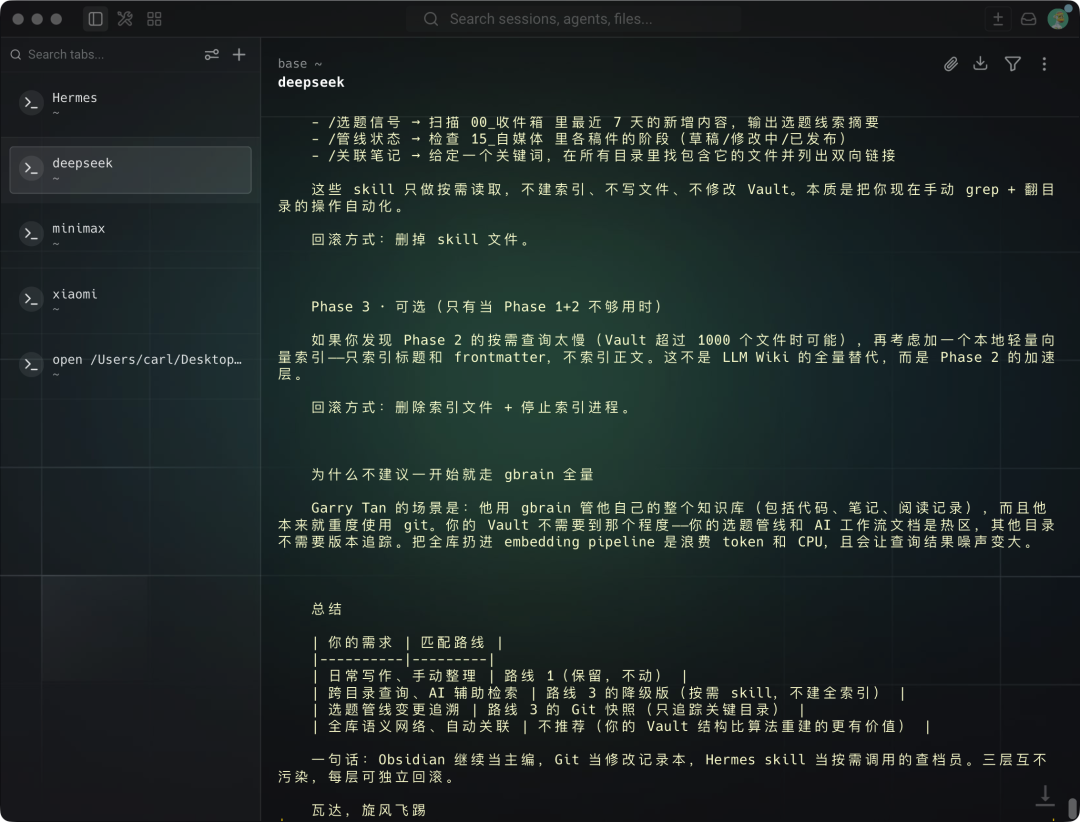Open the grid view icon
Image resolution: width=1080 pixels, height=822 pixels.
pyautogui.click(x=154, y=19)
